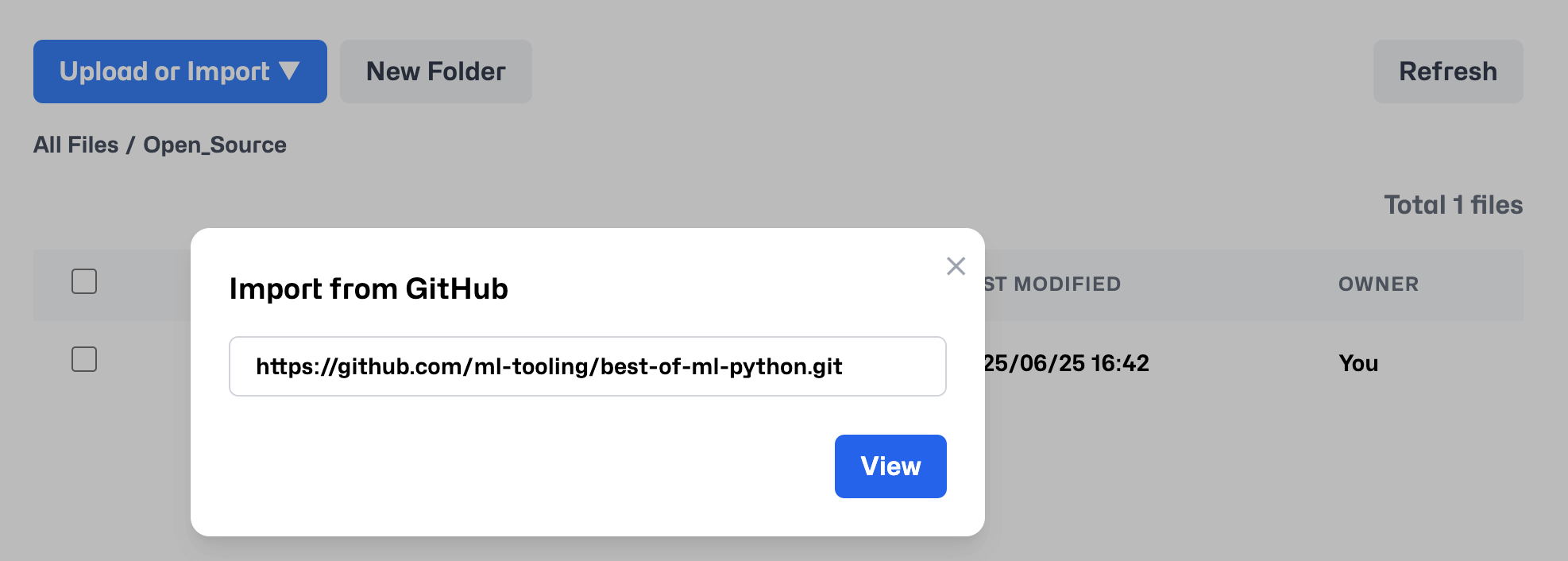Click the Open_Source breadcrumb folder
This screenshot has height=561, width=1568.
[214, 145]
